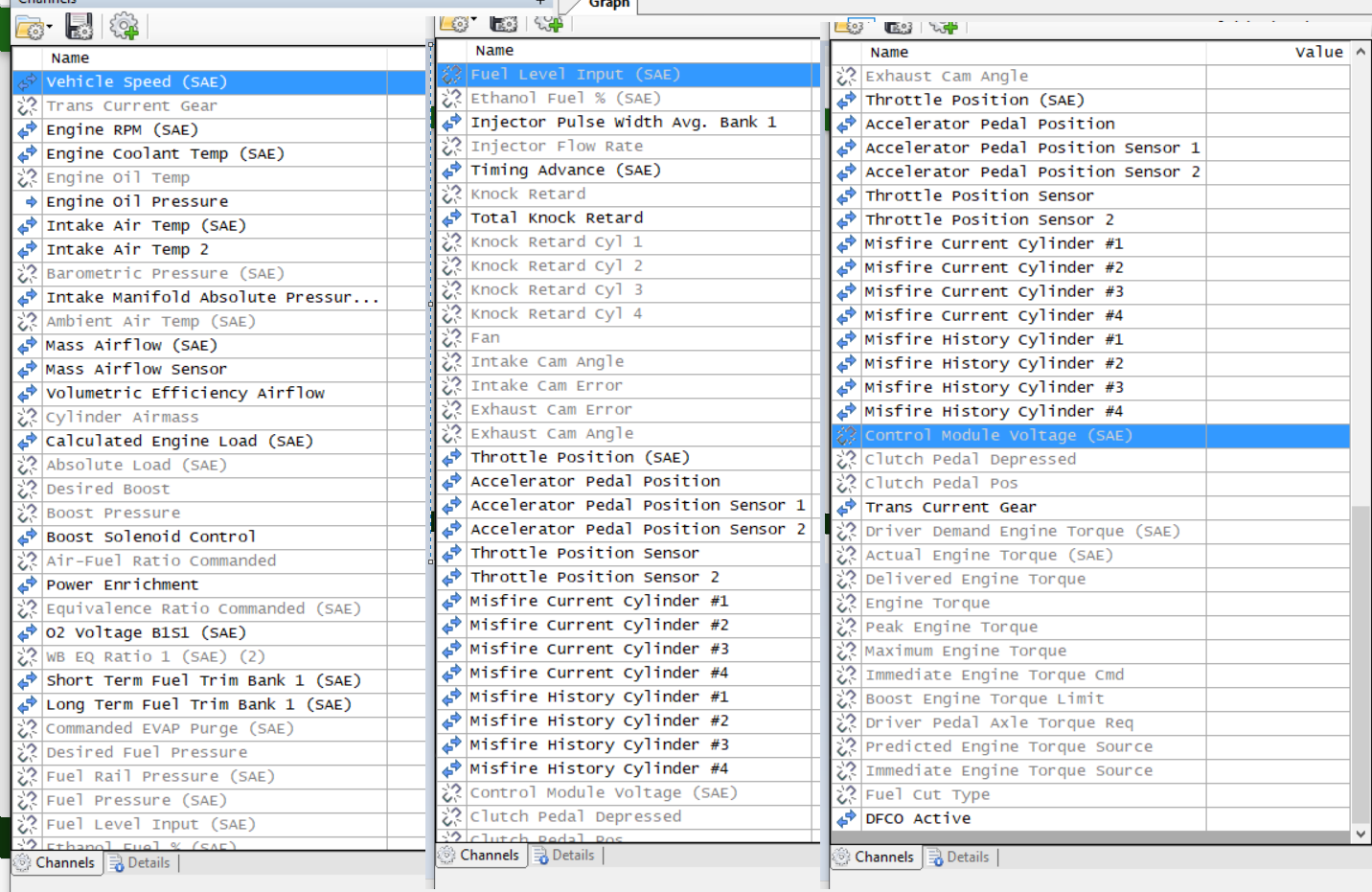Click the greyed icon beside Fuel Cut Type
This screenshot has height=892, width=1372.
click(x=846, y=795)
